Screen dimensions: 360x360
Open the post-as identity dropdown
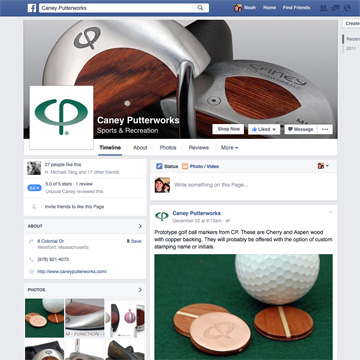(323, 166)
